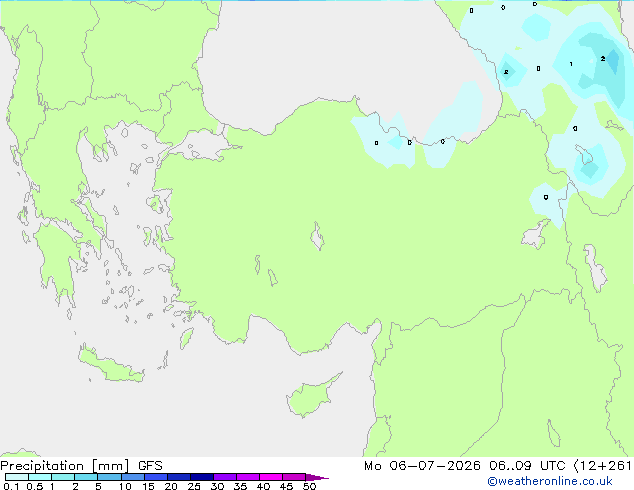
Task: Click the 30–35 mm legend color
Action: pyautogui.click(x=224, y=477)
